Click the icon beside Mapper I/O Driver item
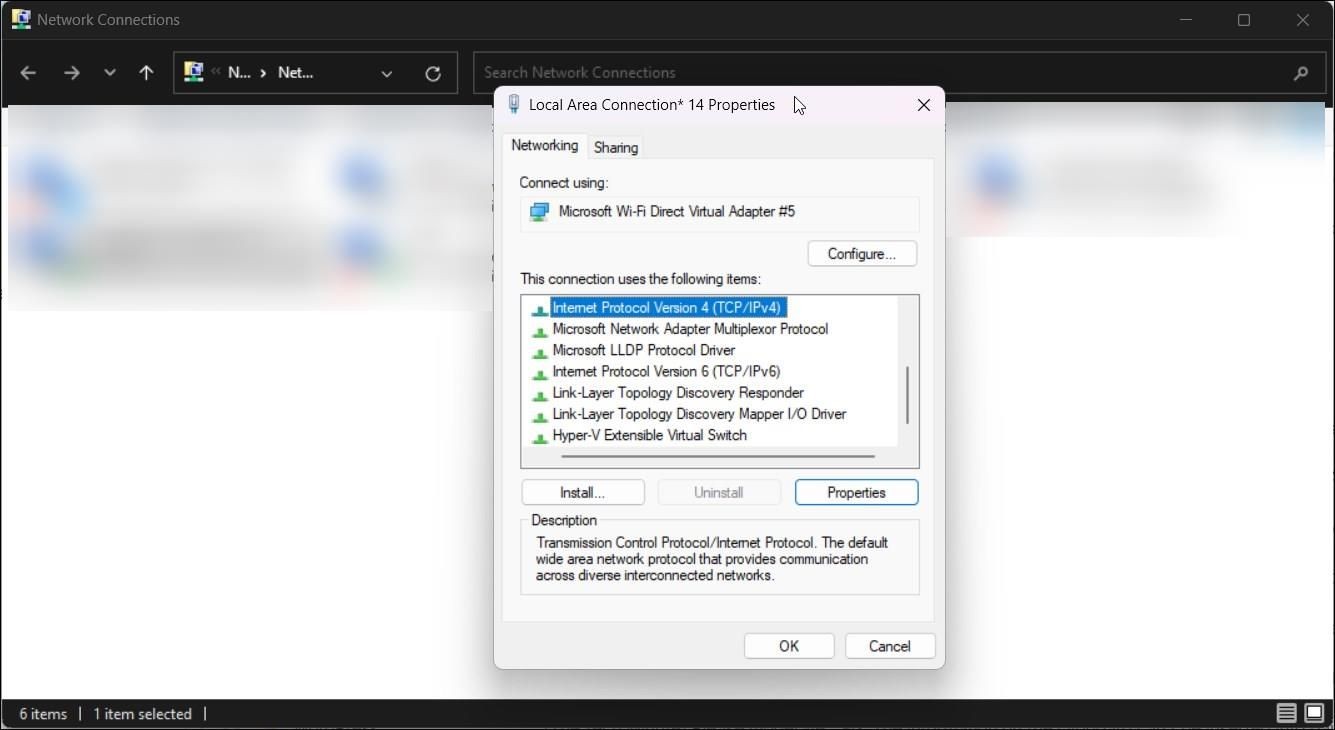 pos(539,415)
